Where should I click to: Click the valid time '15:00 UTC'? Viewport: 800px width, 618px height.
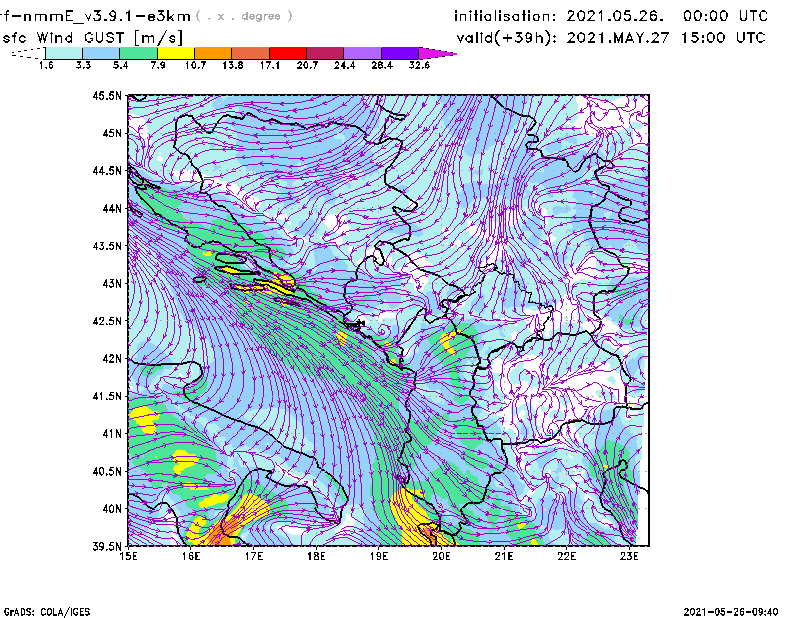(x=723, y=38)
